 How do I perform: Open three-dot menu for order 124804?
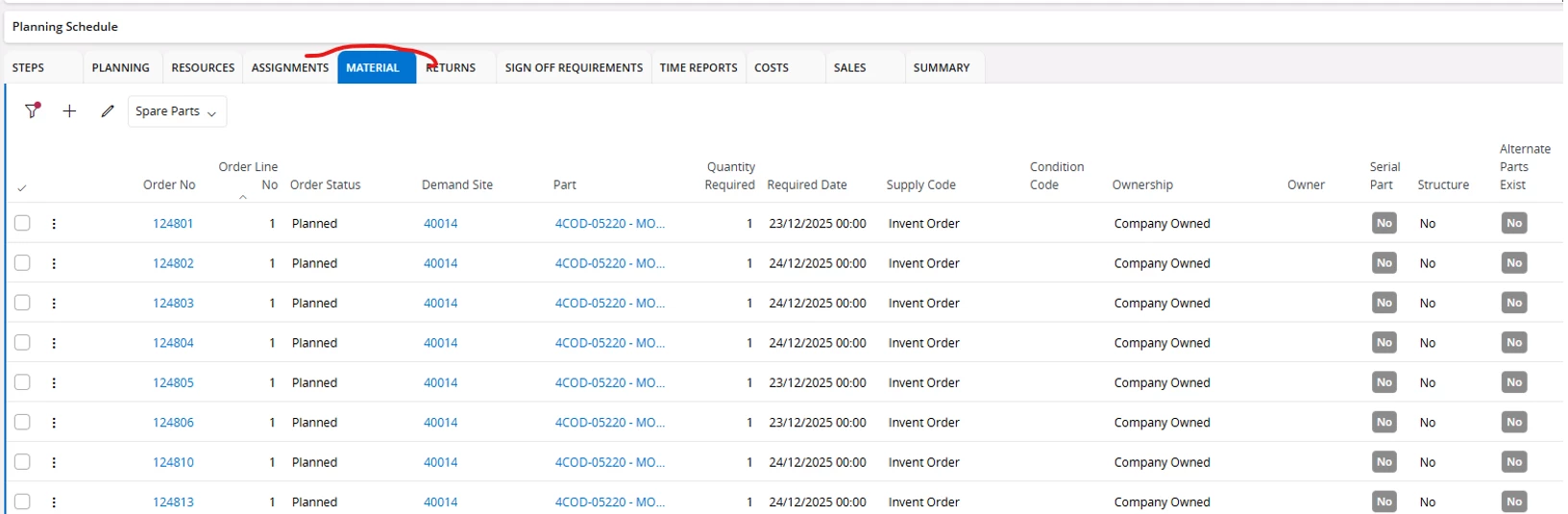click(54, 343)
